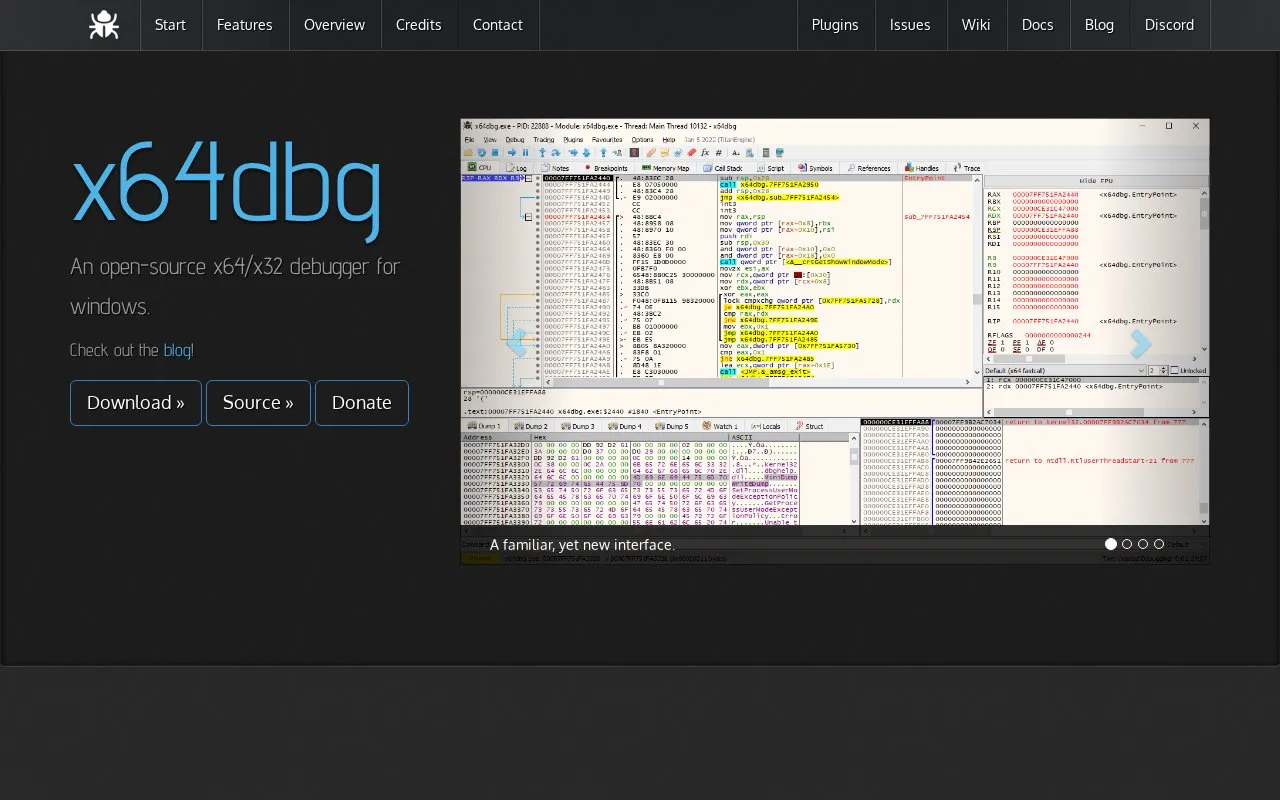
Task: Navigate to the Credits section
Action: tap(419, 25)
